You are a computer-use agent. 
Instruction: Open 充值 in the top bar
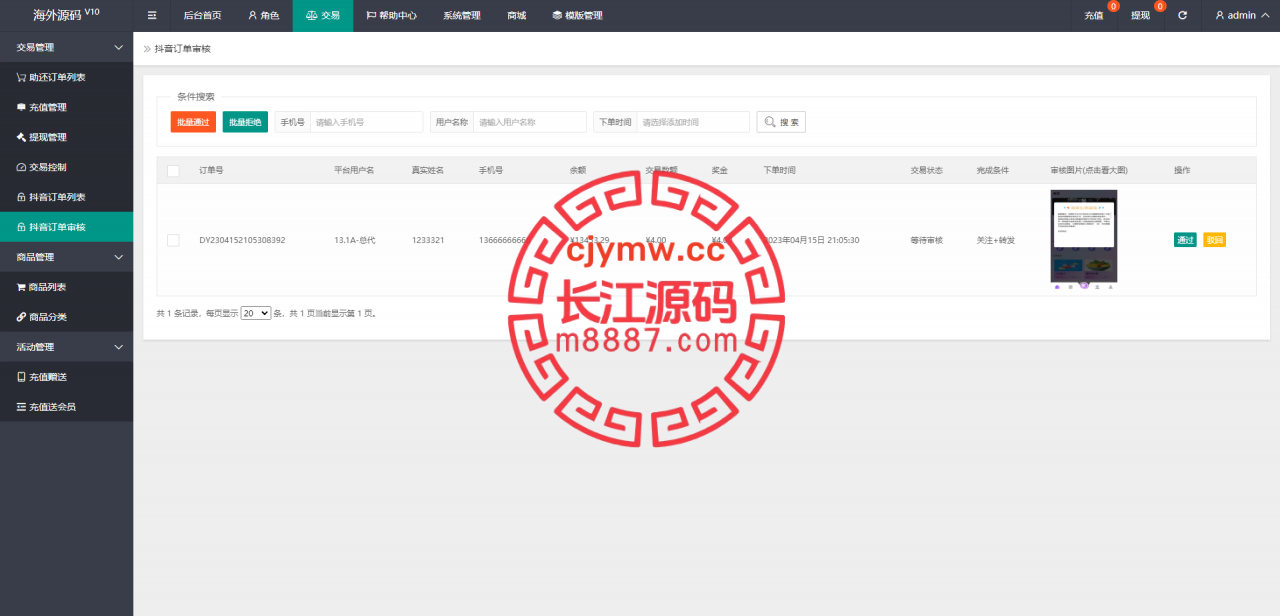tap(1093, 16)
